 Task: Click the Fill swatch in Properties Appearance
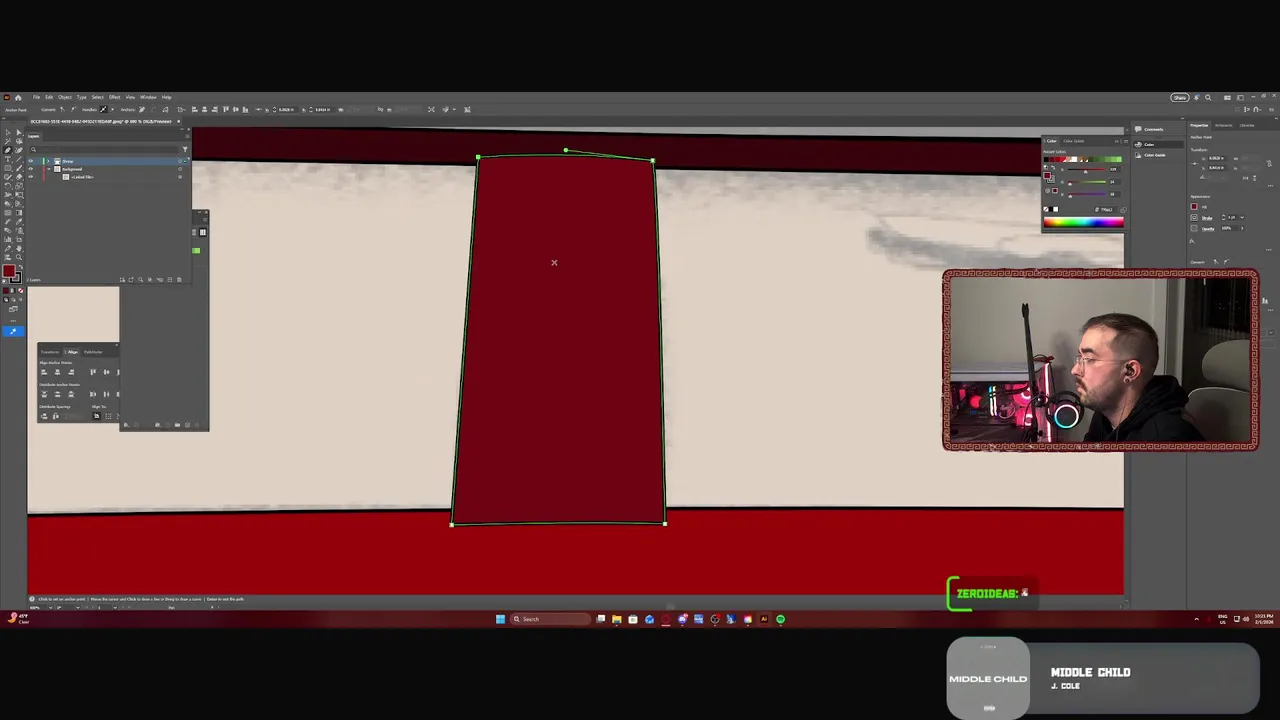click(1194, 207)
